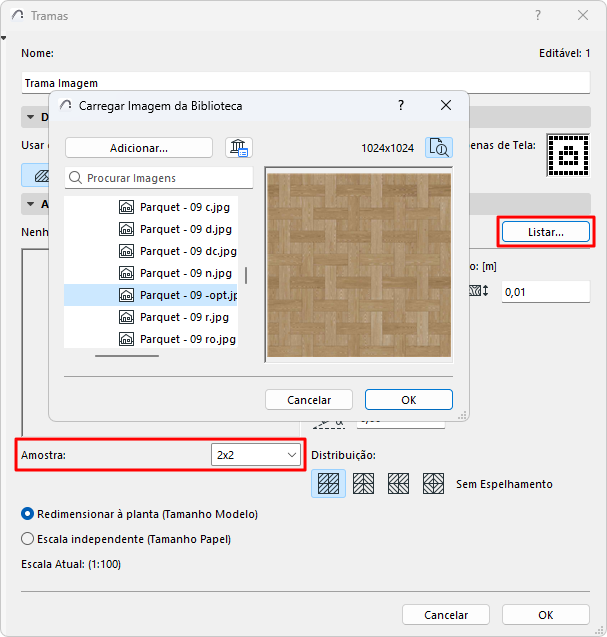Click the vertical size icon next to 0,01
The height and width of the screenshot is (637, 607).
coord(479,291)
